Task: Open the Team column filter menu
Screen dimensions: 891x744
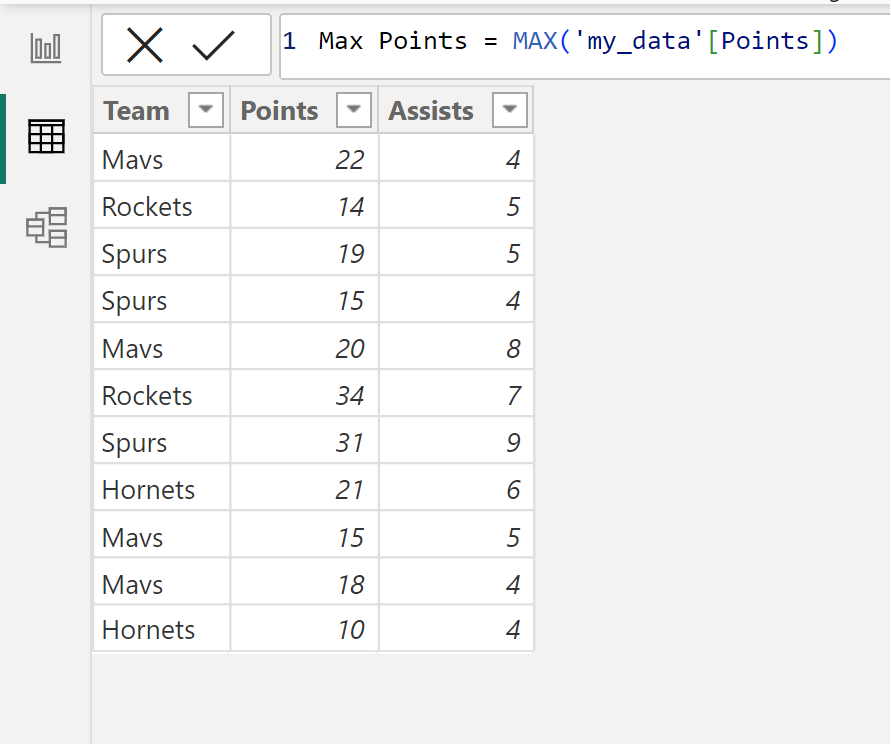Action: 205,110
